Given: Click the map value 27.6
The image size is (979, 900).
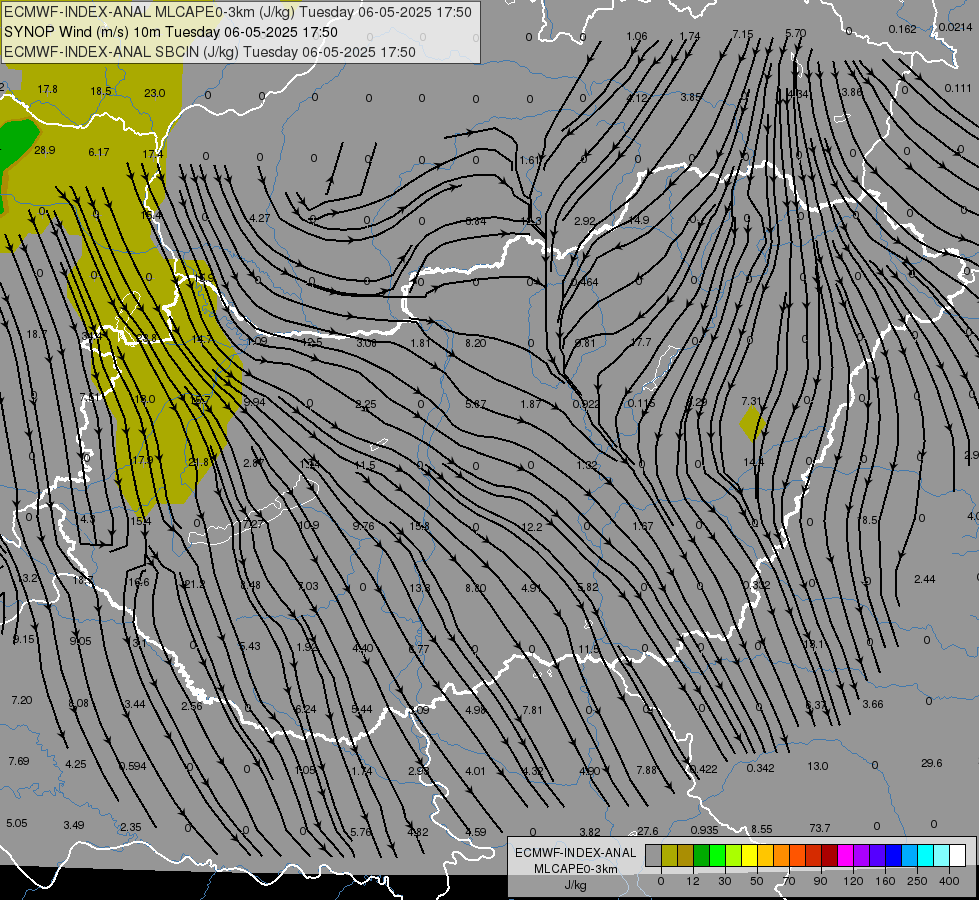Looking at the screenshot, I should pyautogui.click(x=647, y=831).
